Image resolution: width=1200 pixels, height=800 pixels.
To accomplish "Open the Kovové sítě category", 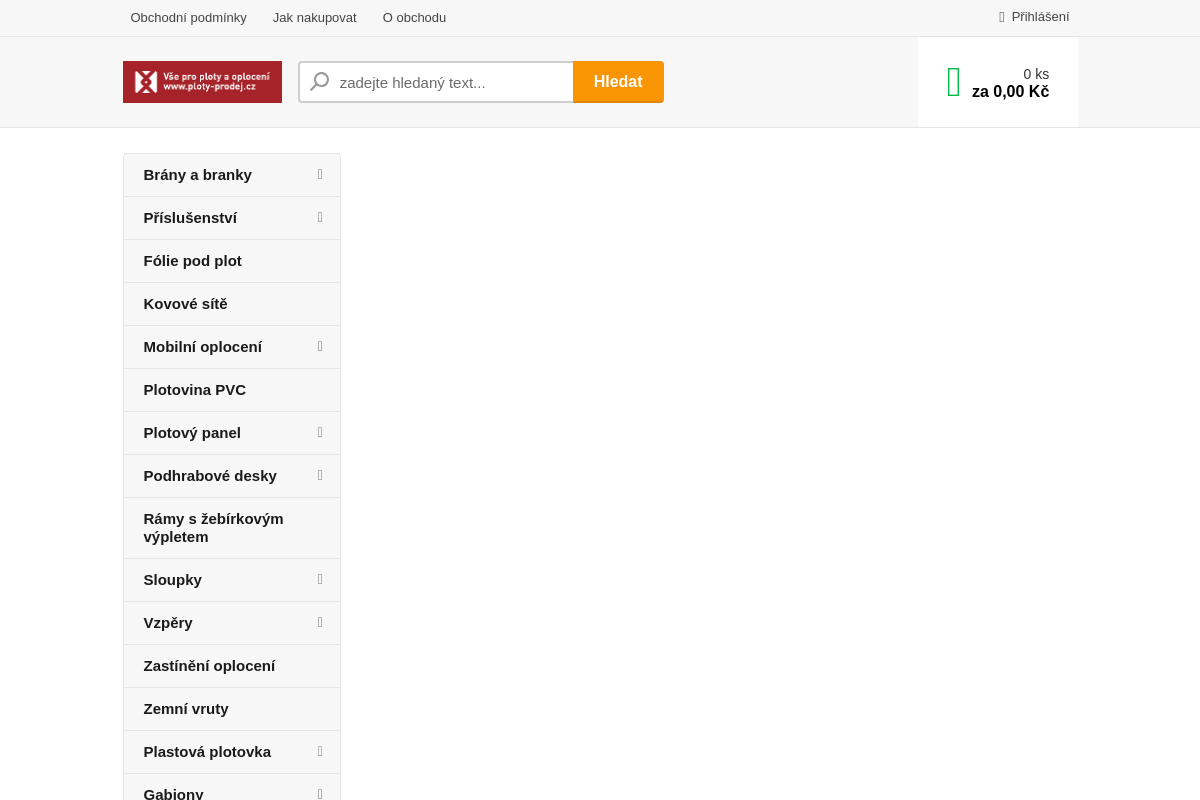I will (x=186, y=304).
